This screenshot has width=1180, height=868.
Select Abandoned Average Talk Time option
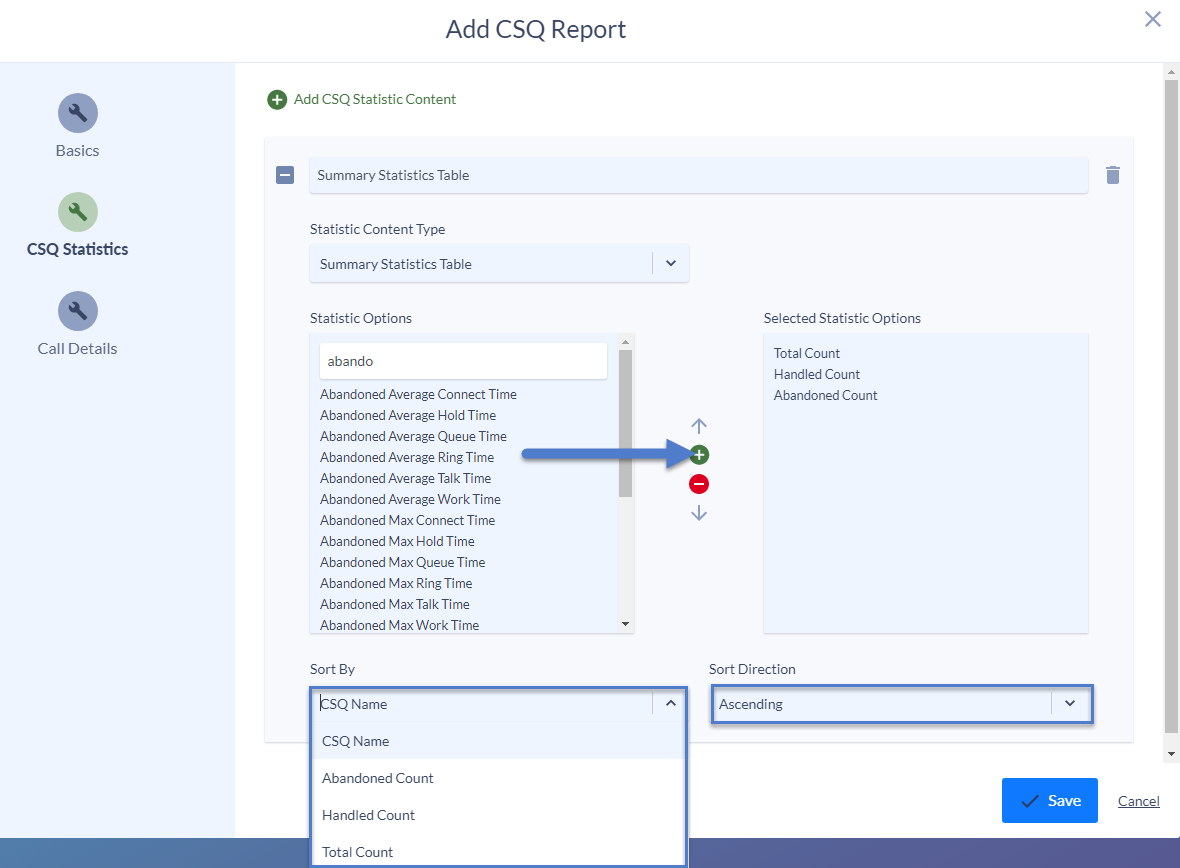click(406, 479)
